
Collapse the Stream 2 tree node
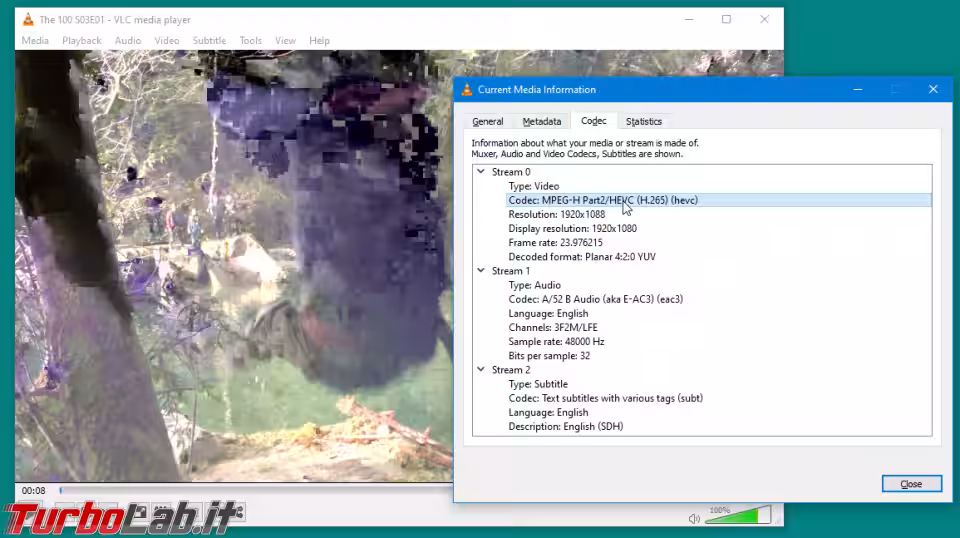coord(481,370)
